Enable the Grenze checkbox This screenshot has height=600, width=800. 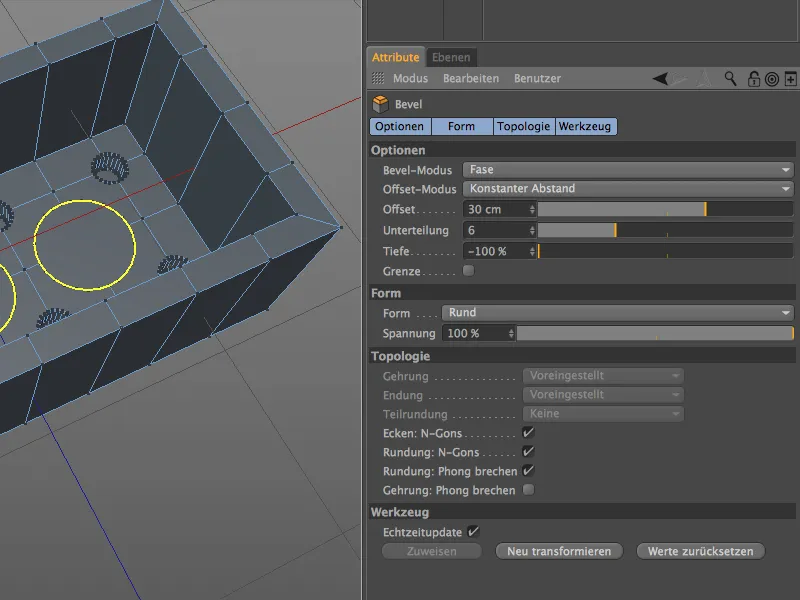coord(468,270)
